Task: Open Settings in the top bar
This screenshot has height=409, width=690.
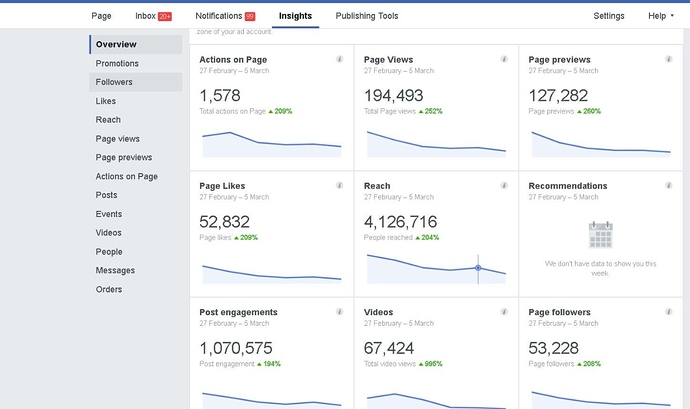Action: click(609, 16)
